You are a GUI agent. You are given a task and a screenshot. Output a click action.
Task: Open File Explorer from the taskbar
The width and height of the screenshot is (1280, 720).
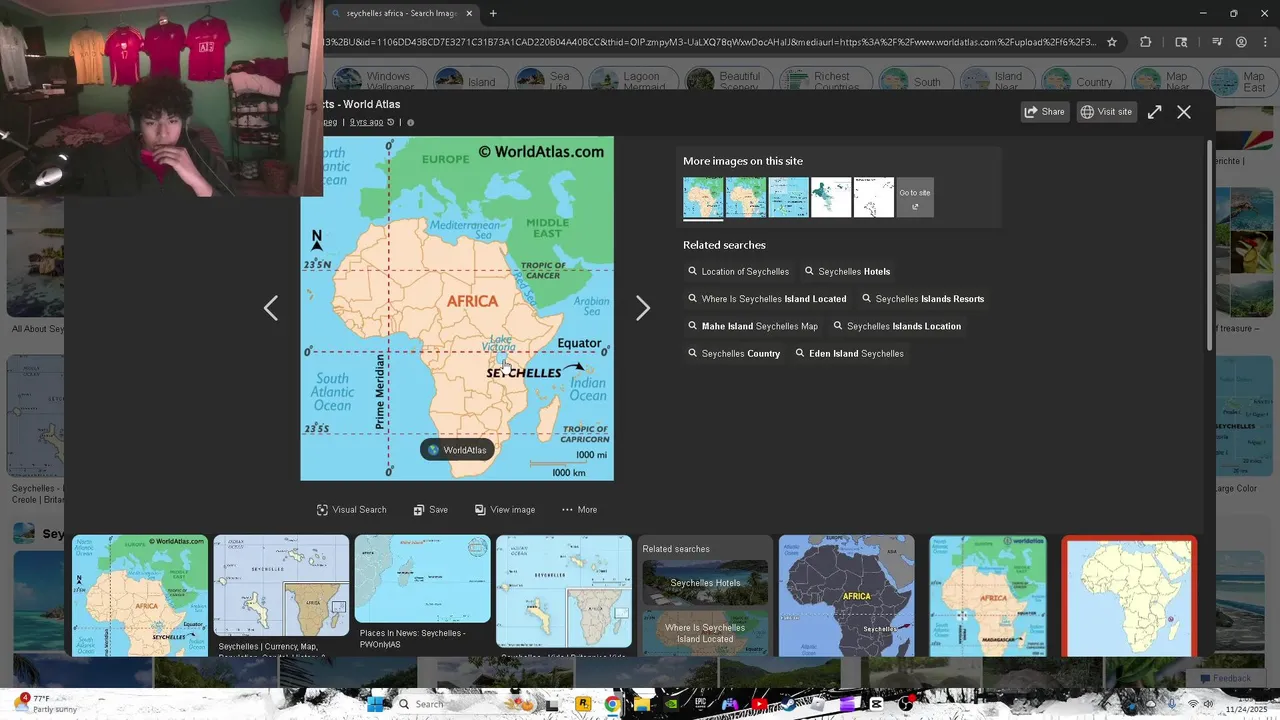click(641, 704)
